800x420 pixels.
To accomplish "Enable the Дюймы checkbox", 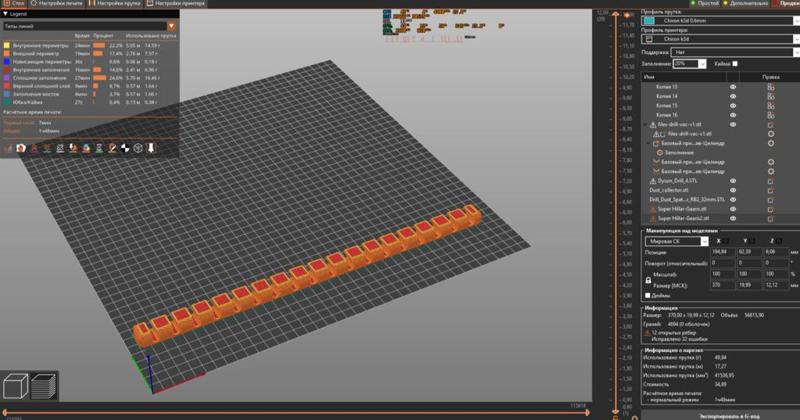I will coord(647,295).
